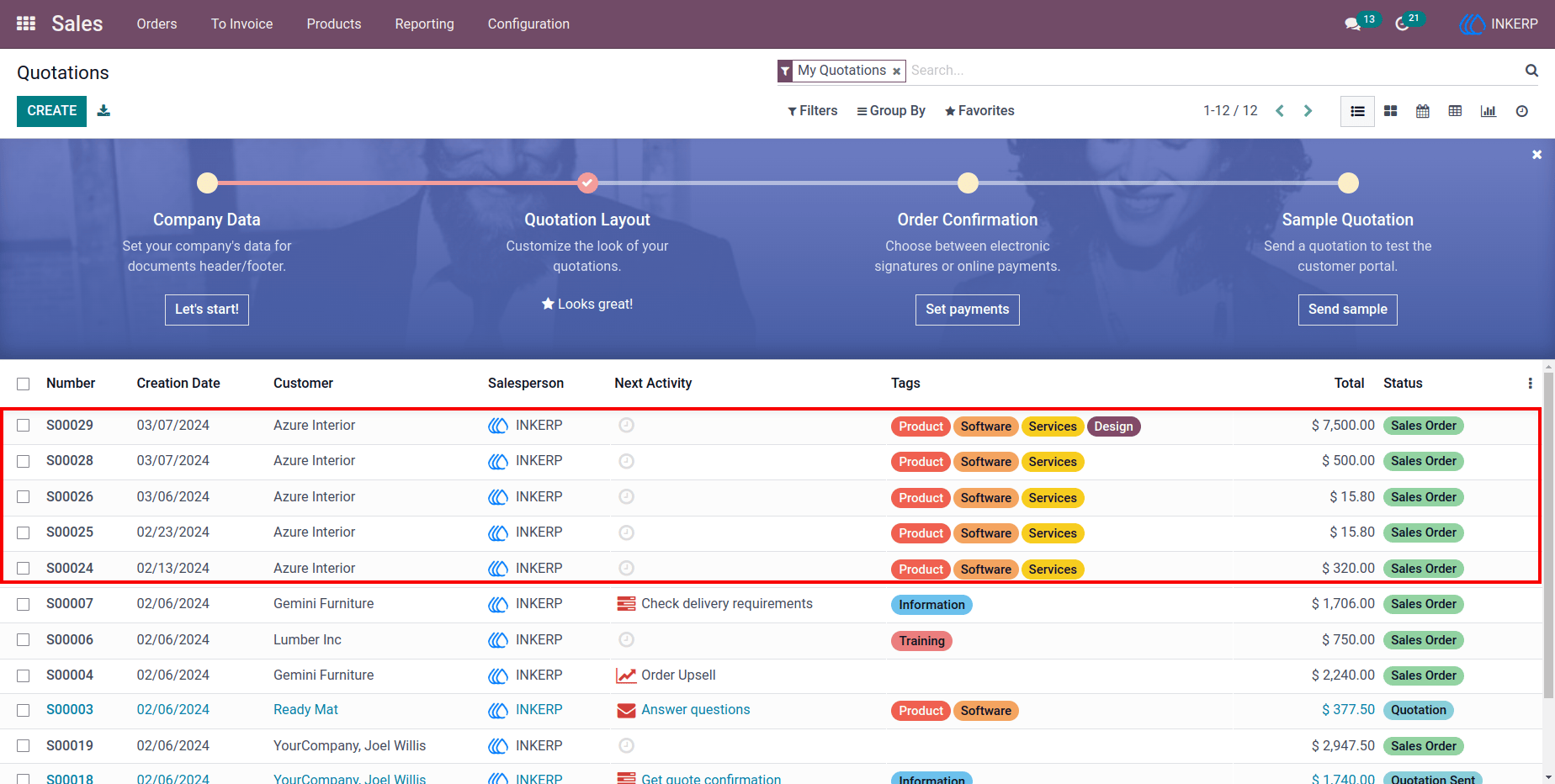
Task: Click the Design tag on S00029
Action: [1113, 426]
